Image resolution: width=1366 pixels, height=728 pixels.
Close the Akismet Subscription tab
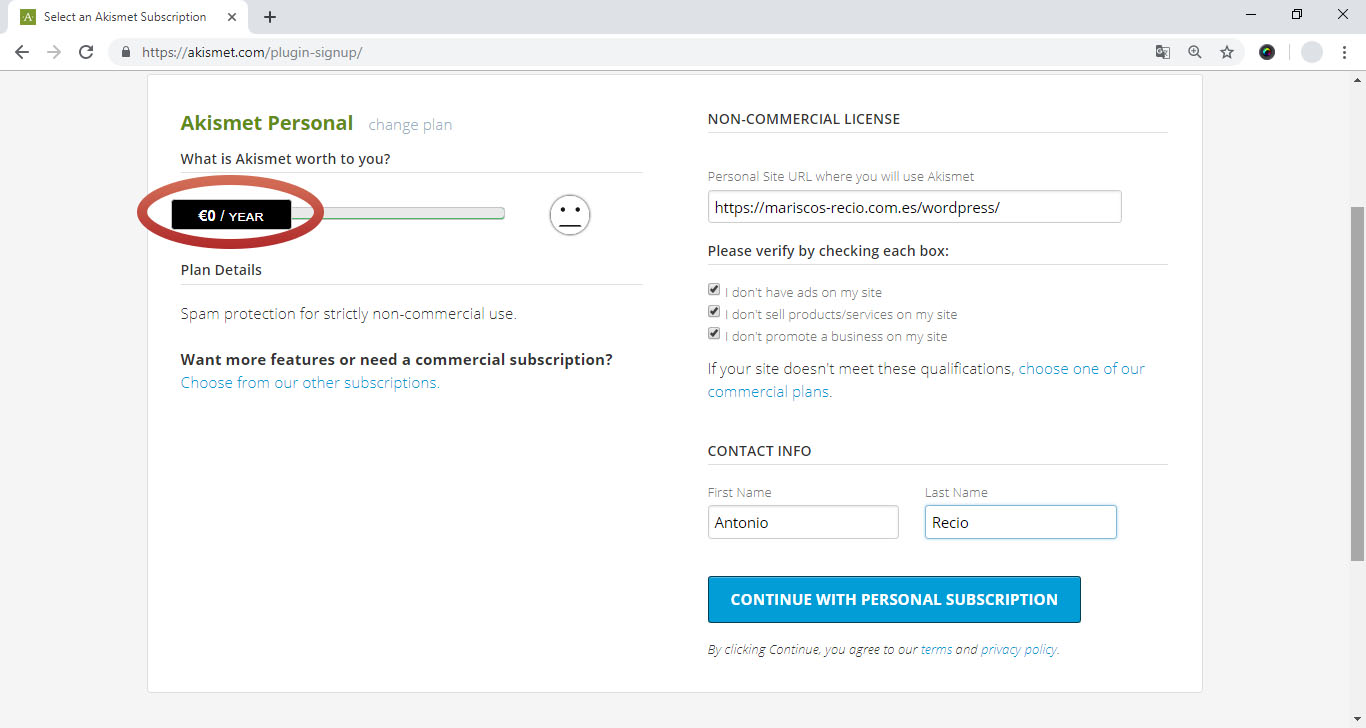[x=232, y=17]
